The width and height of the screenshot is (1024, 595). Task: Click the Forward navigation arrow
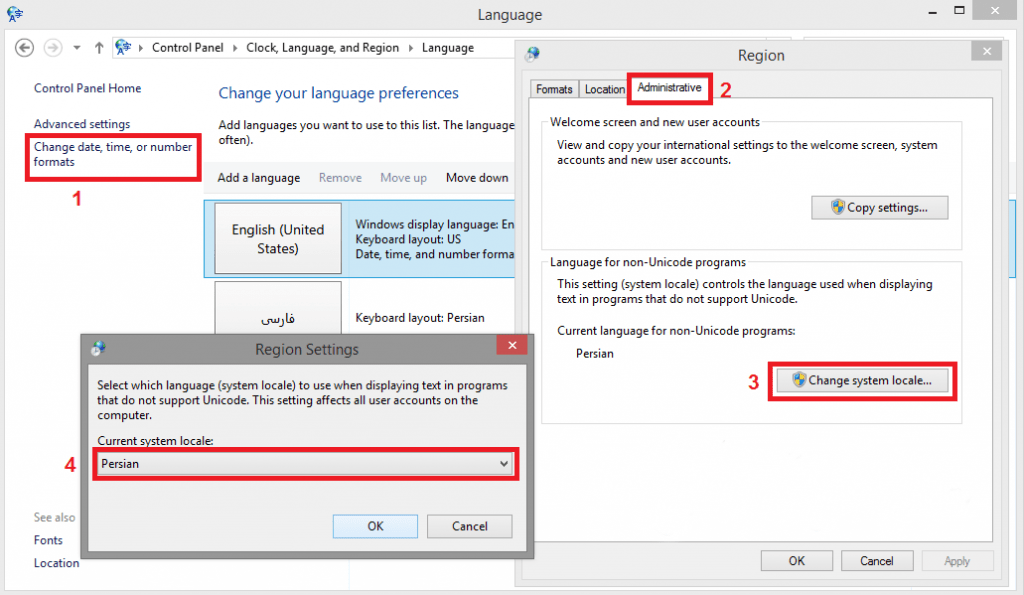tap(53, 48)
